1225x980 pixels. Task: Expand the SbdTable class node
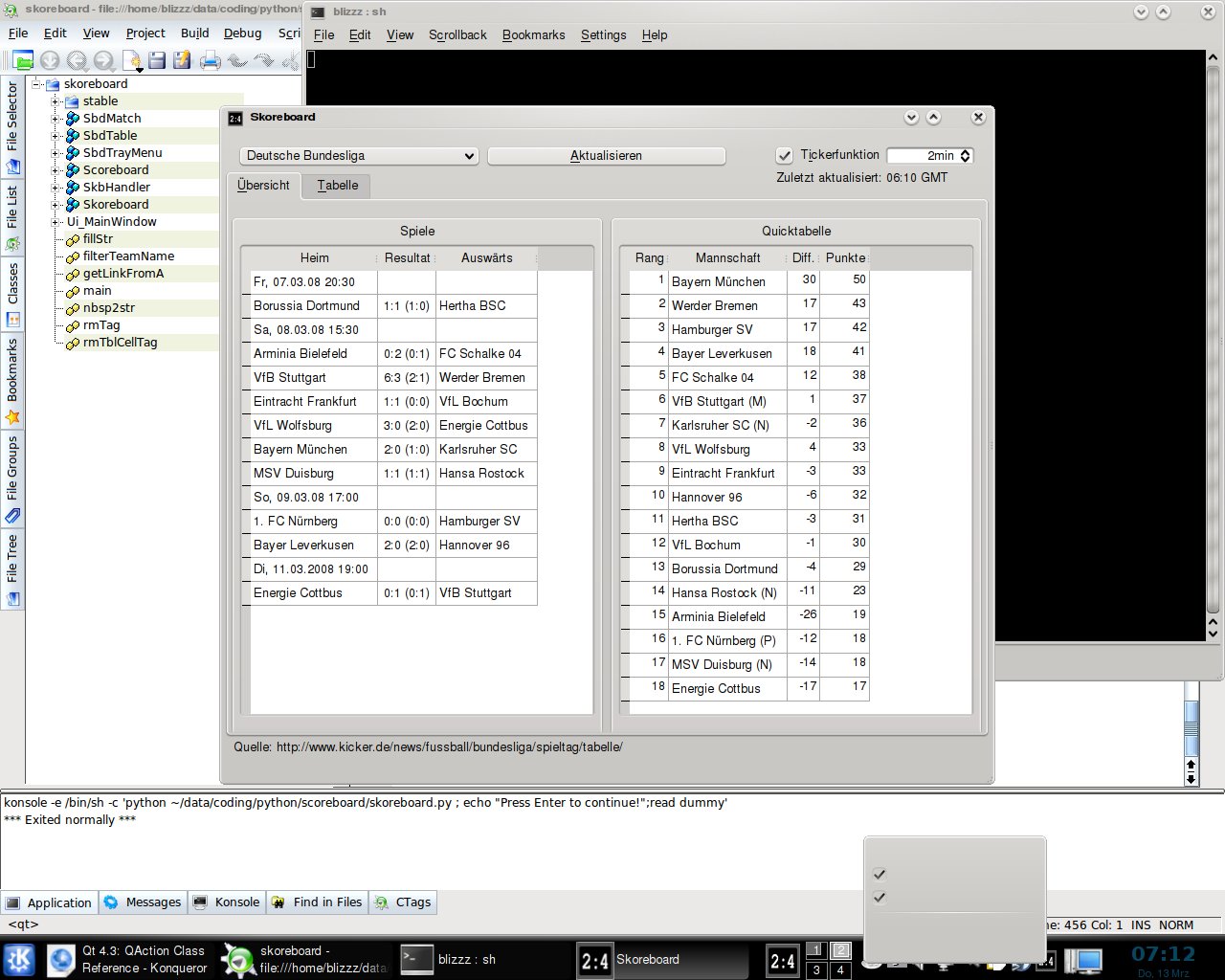pyautogui.click(x=56, y=136)
